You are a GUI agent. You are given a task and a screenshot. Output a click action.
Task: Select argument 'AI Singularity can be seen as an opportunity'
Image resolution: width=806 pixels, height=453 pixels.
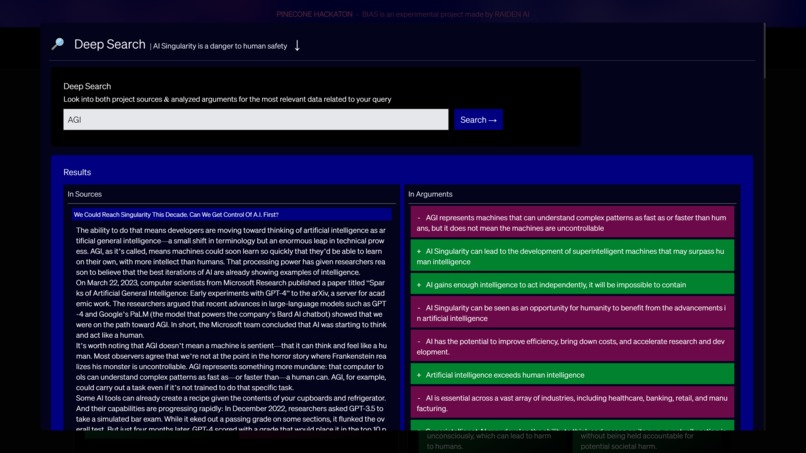[572, 313]
